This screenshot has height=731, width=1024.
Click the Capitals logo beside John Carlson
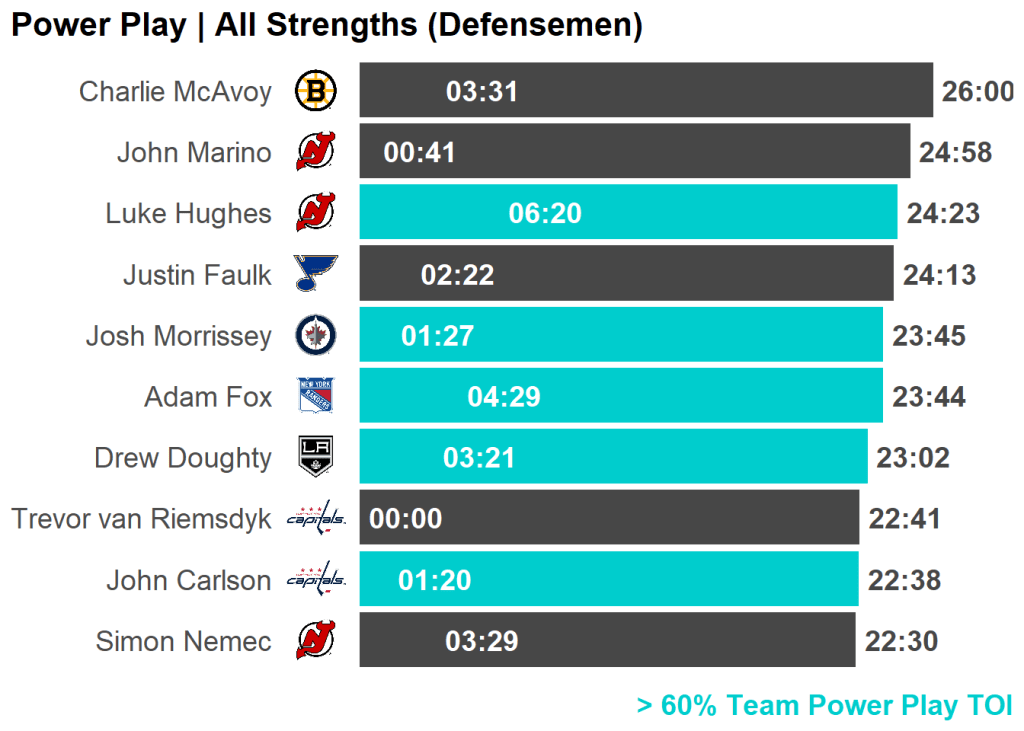[316, 580]
